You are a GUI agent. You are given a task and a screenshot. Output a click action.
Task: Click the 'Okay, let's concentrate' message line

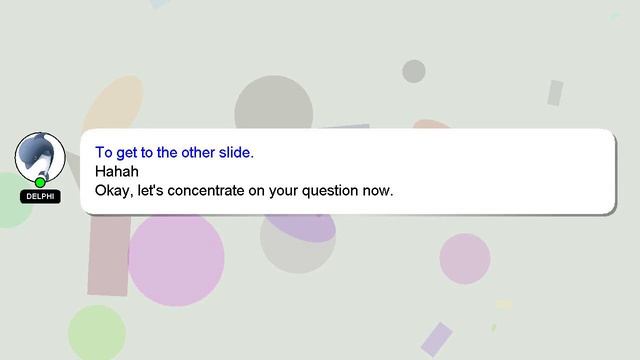click(244, 190)
